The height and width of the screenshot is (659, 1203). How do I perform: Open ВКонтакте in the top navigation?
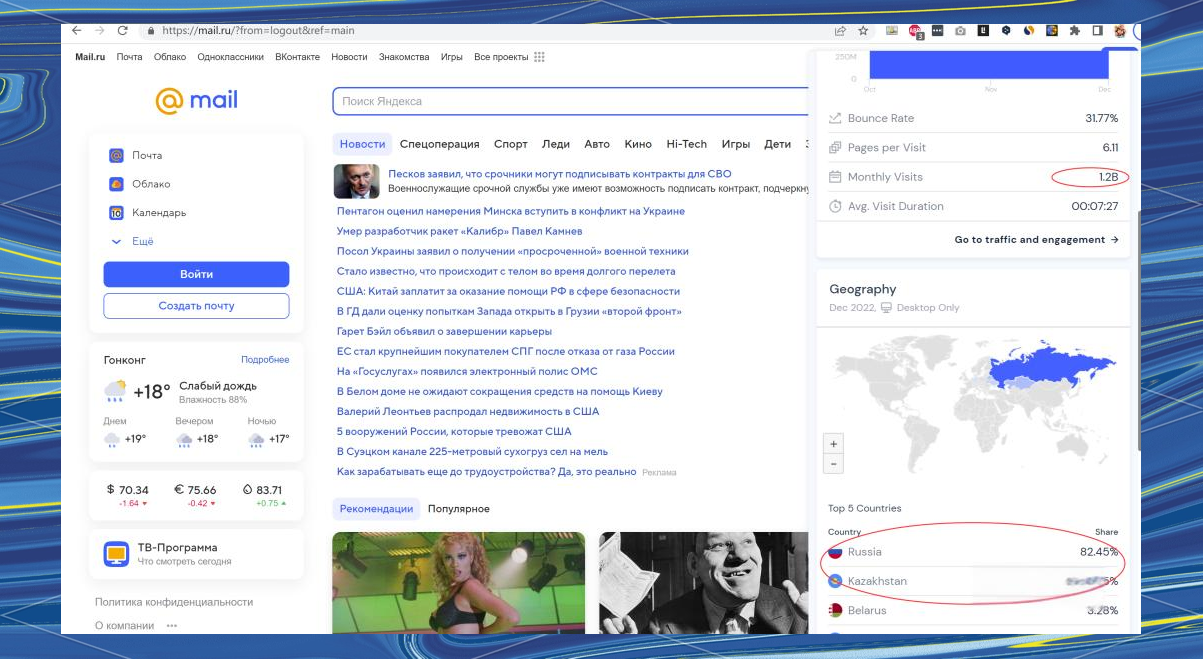pyautogui.click(x=298, y=57)
